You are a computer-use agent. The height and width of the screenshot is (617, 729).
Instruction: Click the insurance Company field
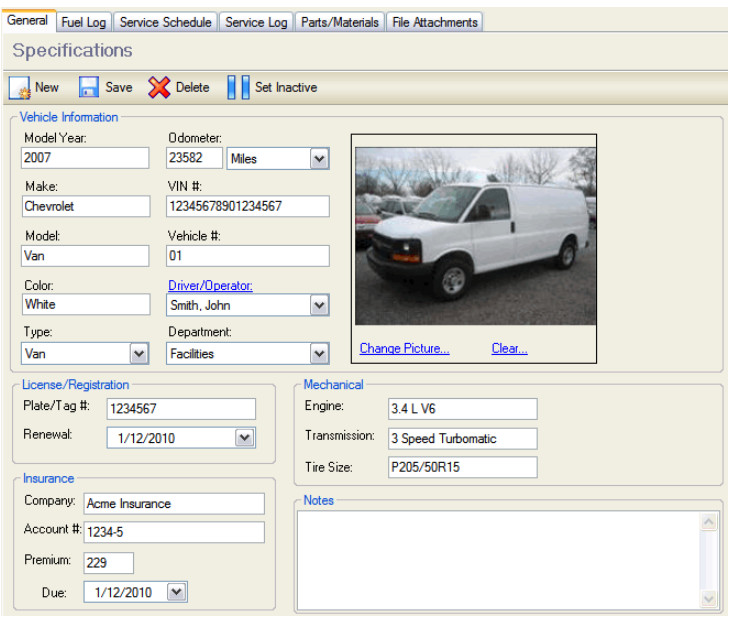(x=174, y=504)
